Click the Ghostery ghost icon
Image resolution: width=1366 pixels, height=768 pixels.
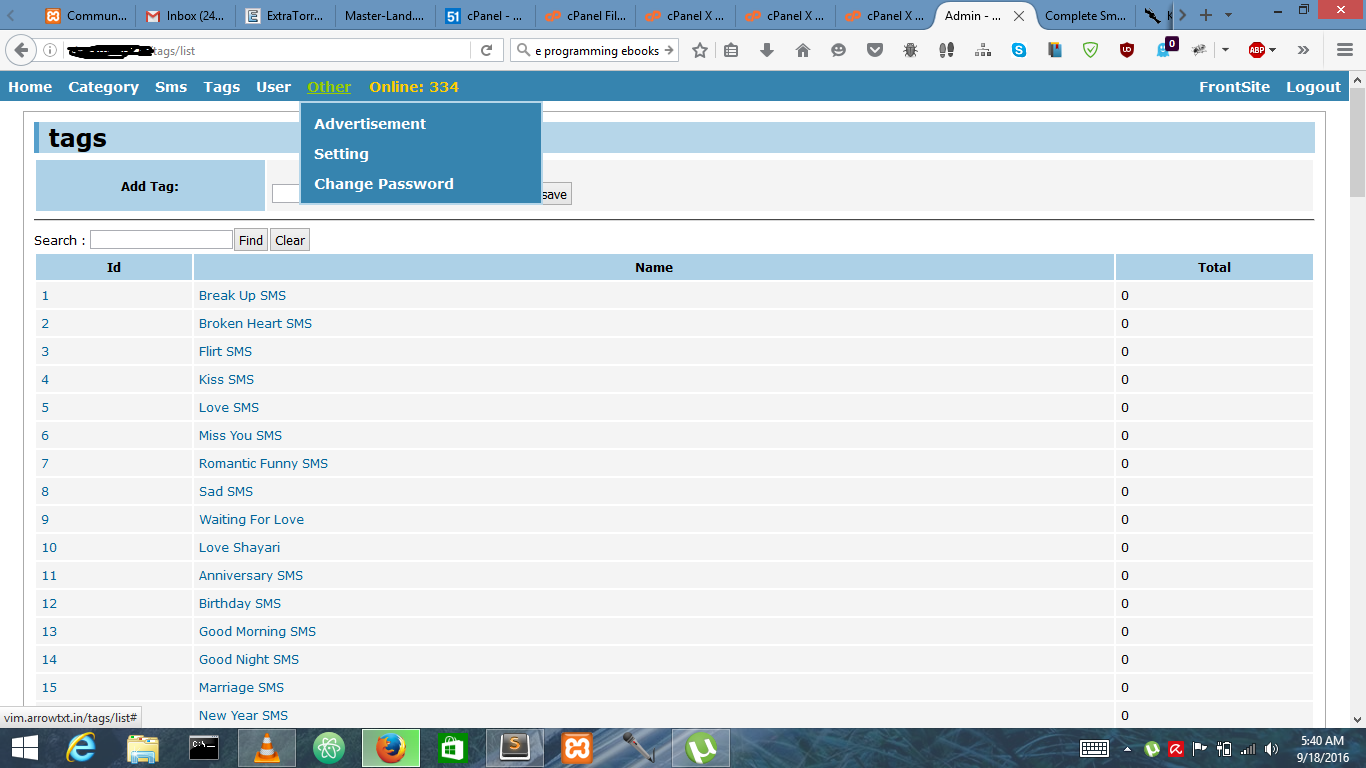(1163, 50)
